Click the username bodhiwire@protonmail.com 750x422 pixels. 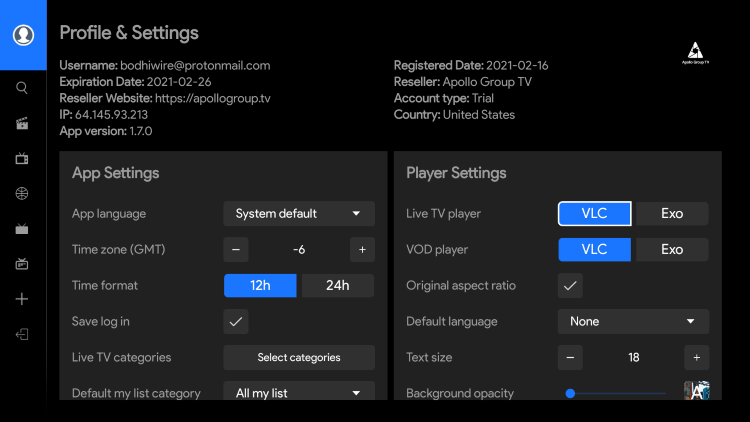click(195, 66)
